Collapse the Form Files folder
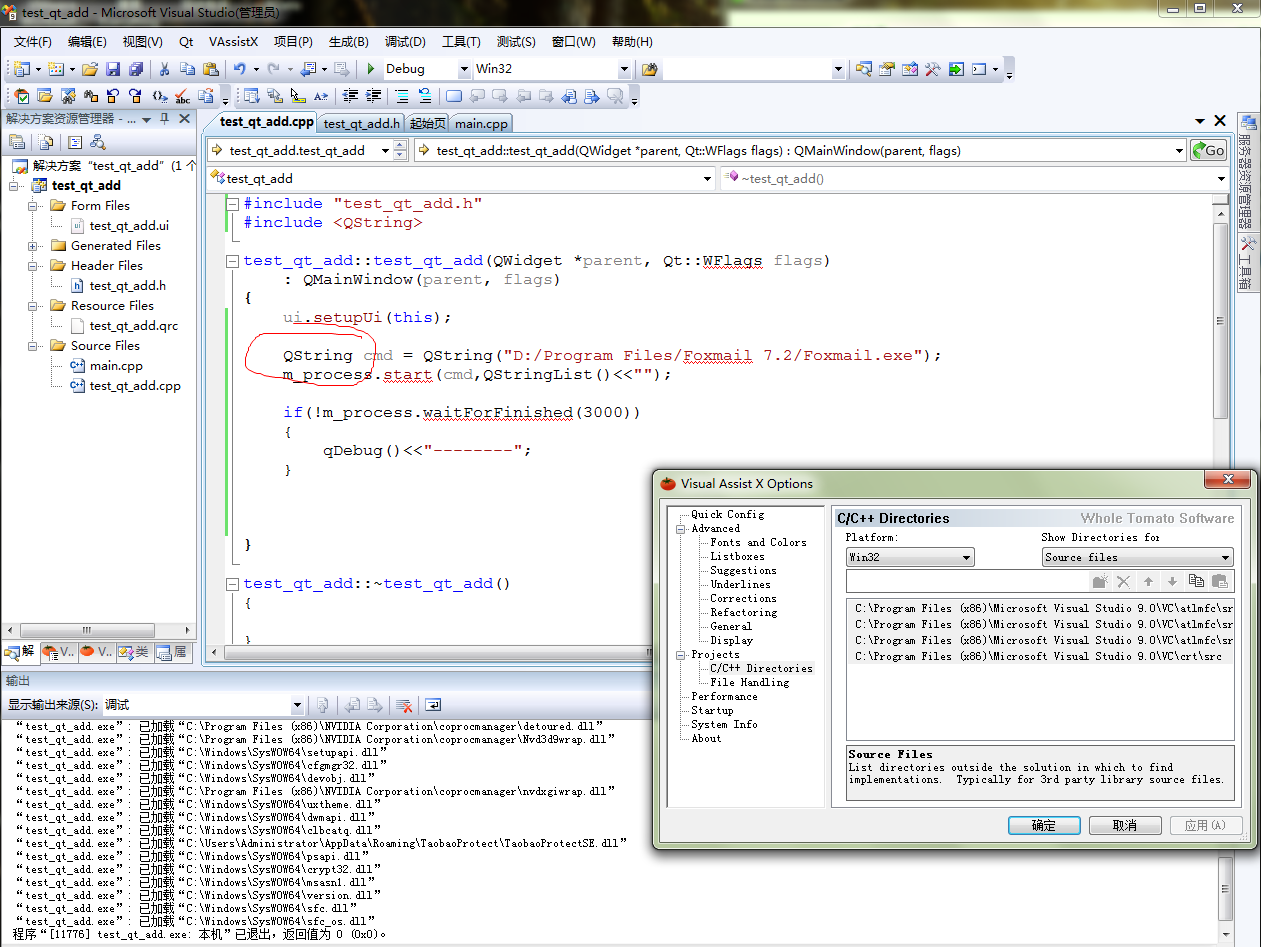Viewport: 1261px width, 947px height. (33, 206)
